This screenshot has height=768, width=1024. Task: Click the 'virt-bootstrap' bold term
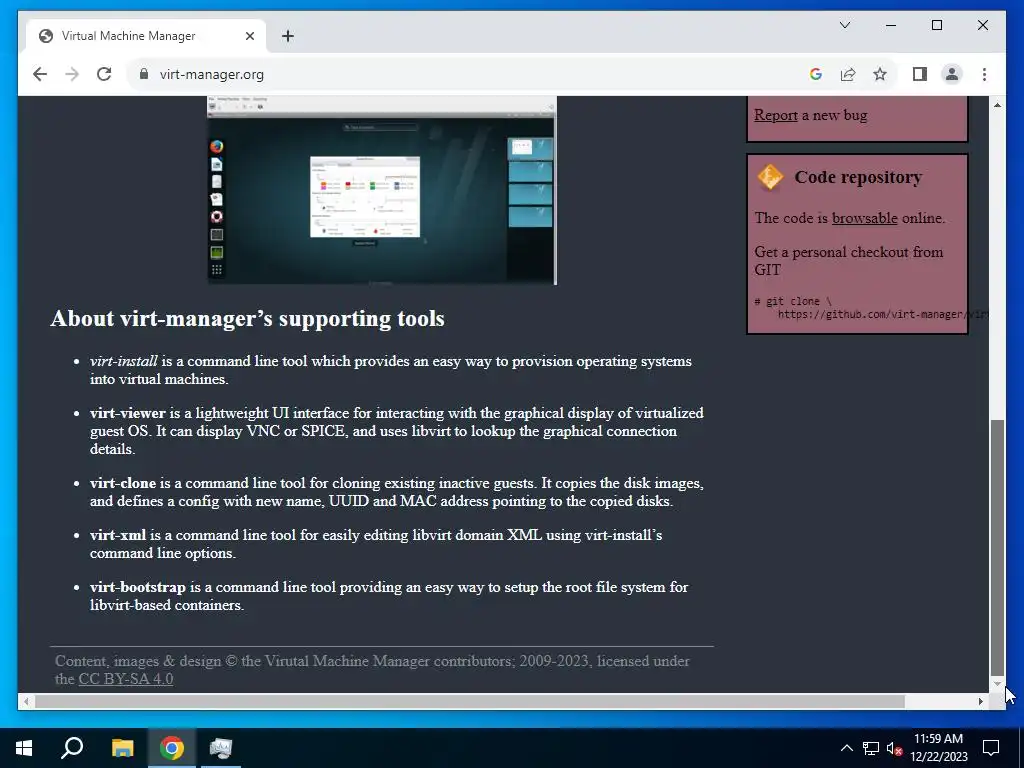click(138, 587)
